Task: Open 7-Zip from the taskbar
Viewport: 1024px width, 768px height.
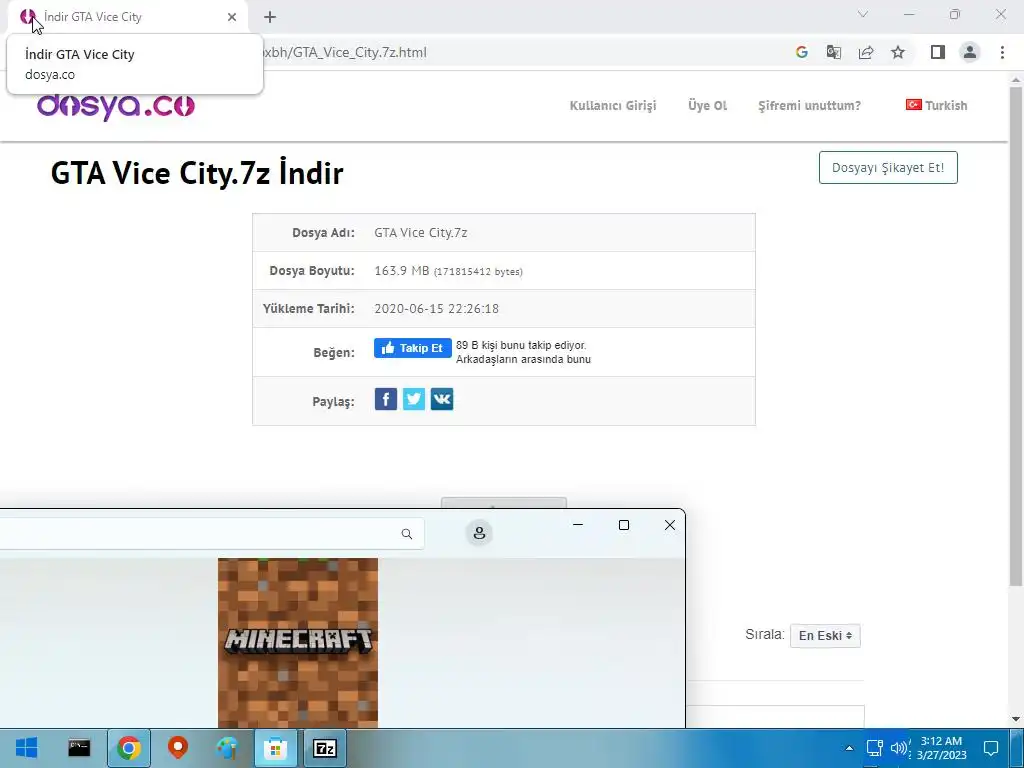Action: [325, 748]
